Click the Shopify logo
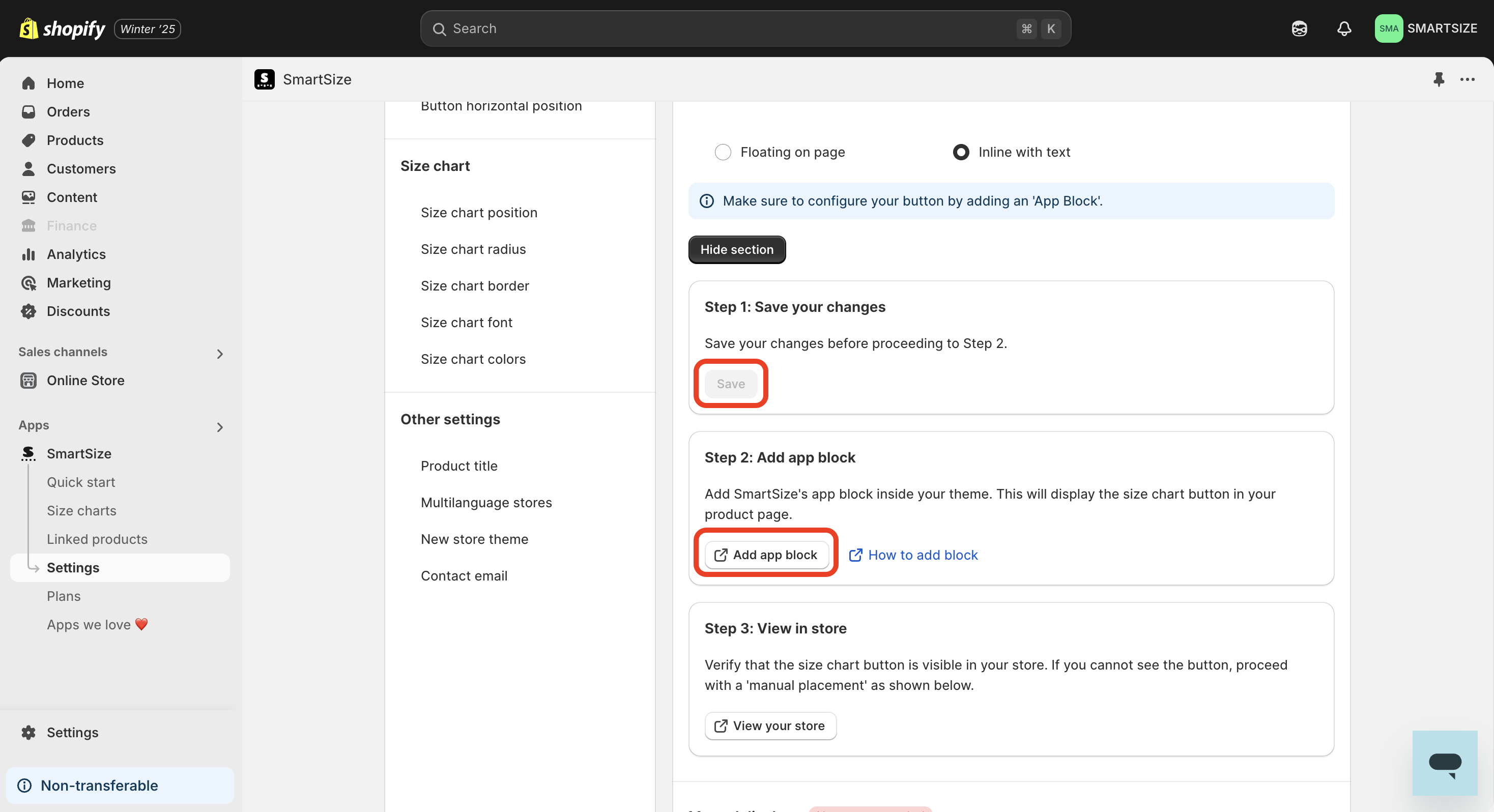 62,28
